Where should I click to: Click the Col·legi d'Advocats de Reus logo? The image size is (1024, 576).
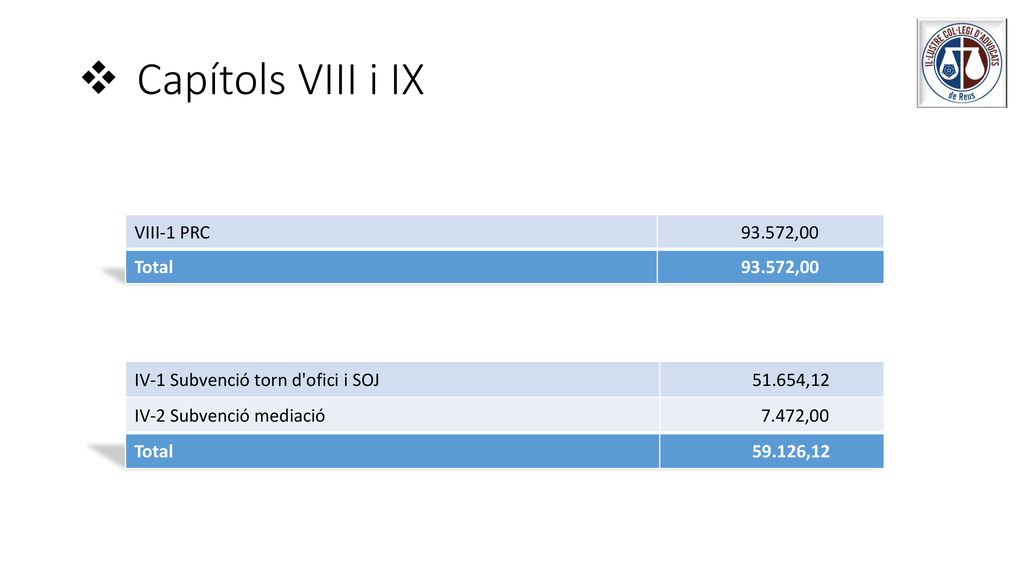961,63
